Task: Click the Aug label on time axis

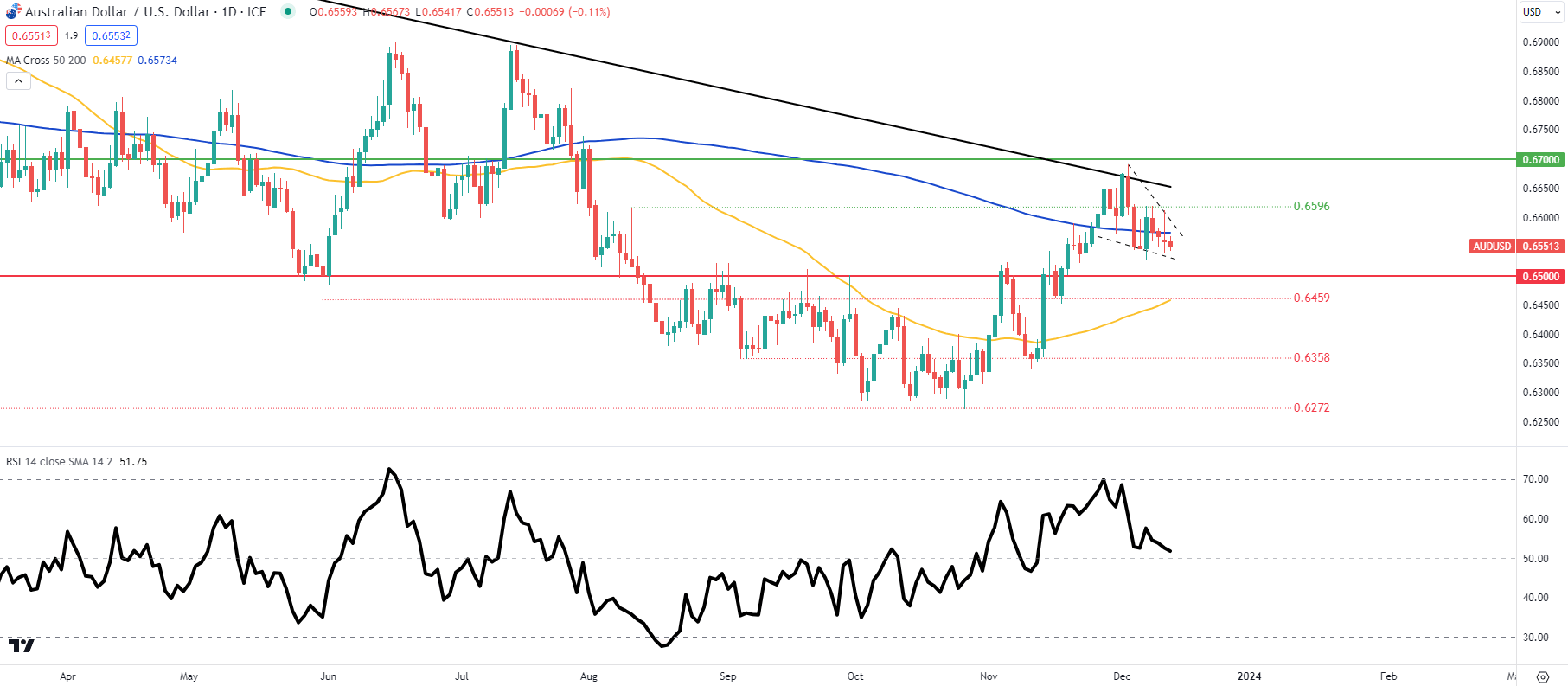Action: pos(589,676)
